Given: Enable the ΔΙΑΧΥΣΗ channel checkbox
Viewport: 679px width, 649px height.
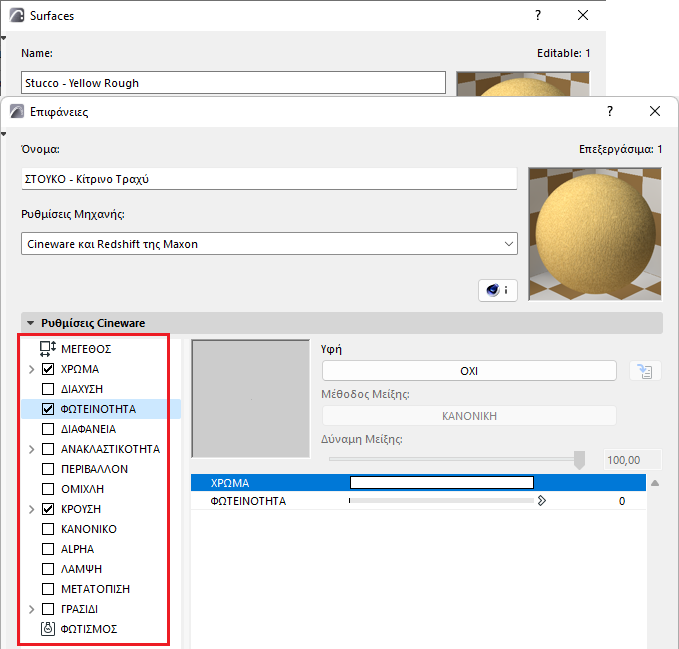Looking at the screenshot, I should point(48,389).
